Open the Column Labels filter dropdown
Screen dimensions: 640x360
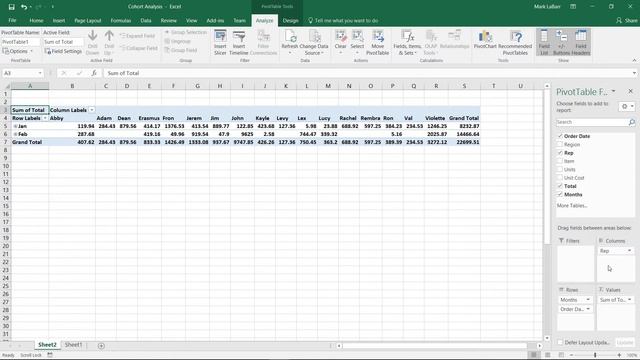click(91, 110)
